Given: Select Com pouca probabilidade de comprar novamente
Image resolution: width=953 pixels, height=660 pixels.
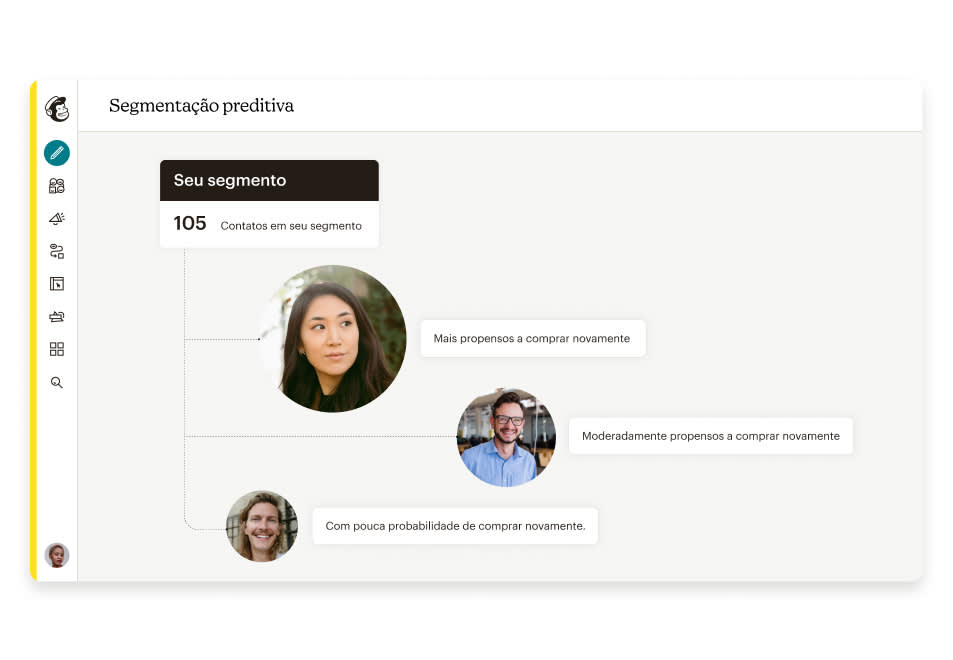Looking at the screenshot, I should pos(455,526).
